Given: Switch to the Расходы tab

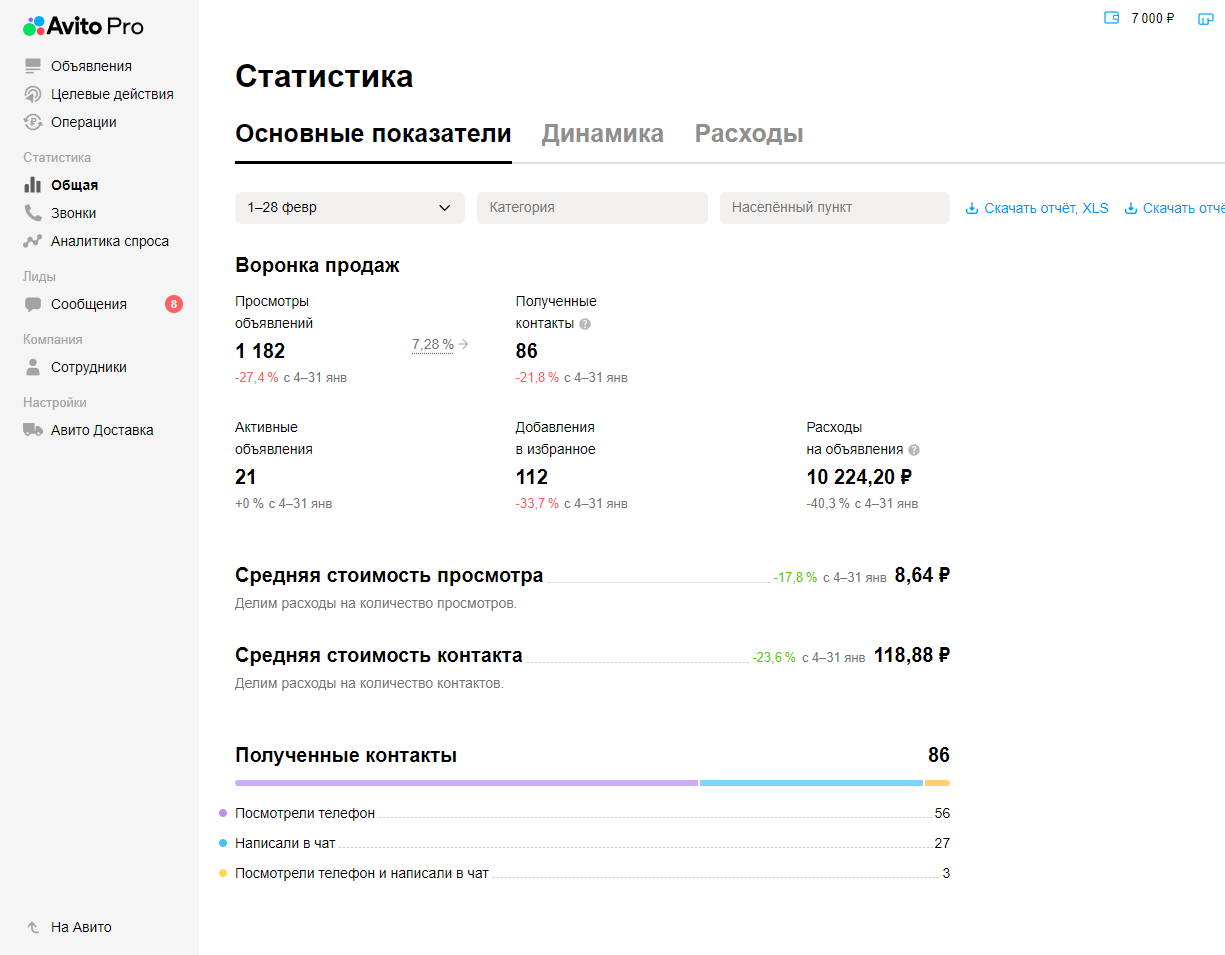Looking at the screenshot, I should pyautogui.click(x=748, y=134).
